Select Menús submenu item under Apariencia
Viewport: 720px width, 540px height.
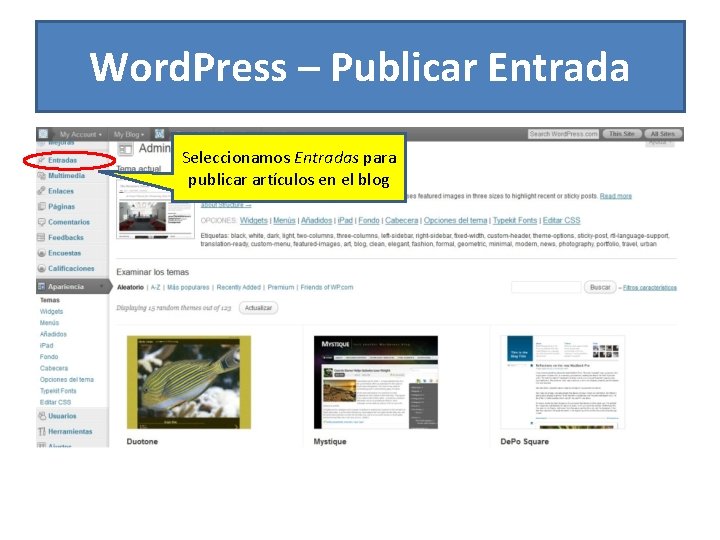pyautogui.click(x=49, y=323)
